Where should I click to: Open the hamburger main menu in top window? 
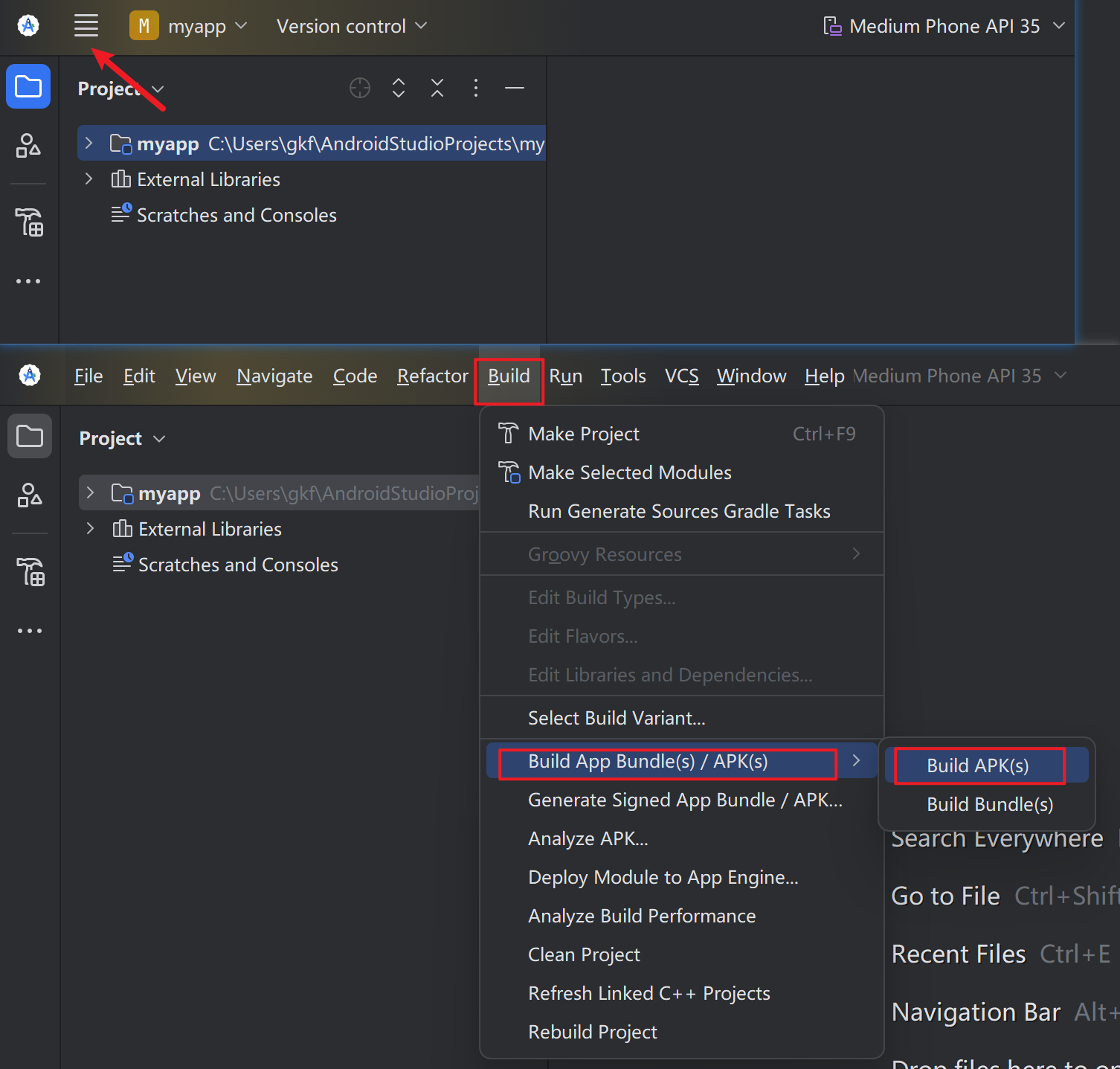(x=86, y=26)
